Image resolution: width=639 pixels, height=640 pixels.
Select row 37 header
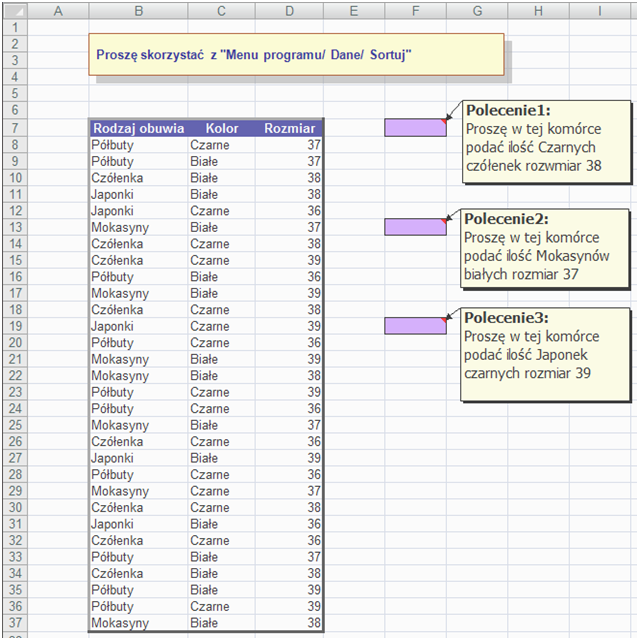(12, 623)
